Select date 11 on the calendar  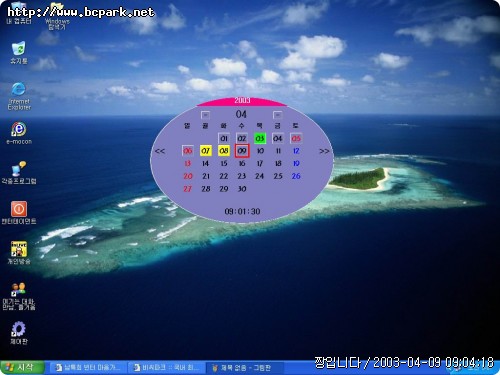(x=278, y=151)
